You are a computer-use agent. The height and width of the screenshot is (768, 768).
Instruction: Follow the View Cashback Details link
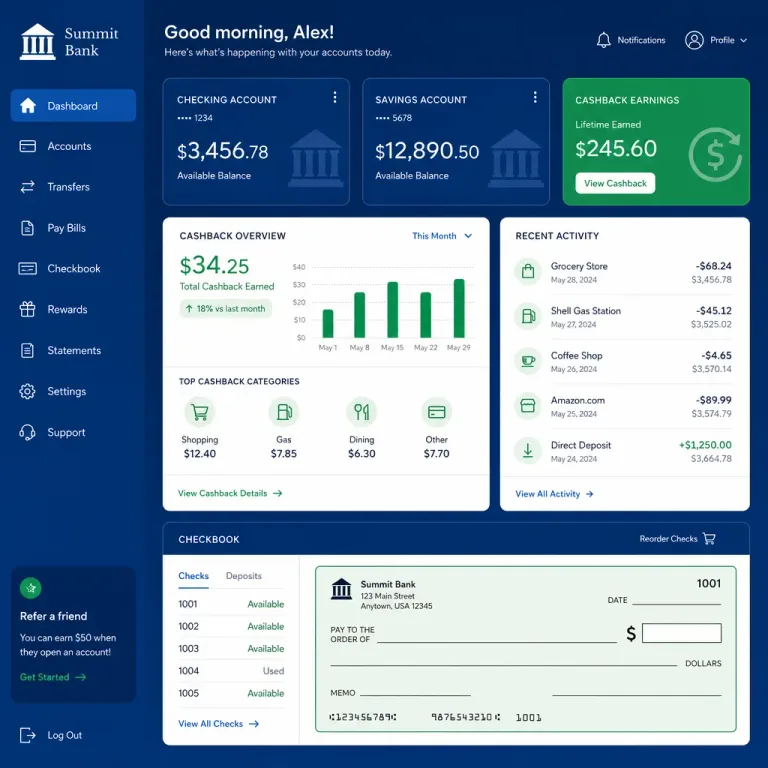pos(230,493)
